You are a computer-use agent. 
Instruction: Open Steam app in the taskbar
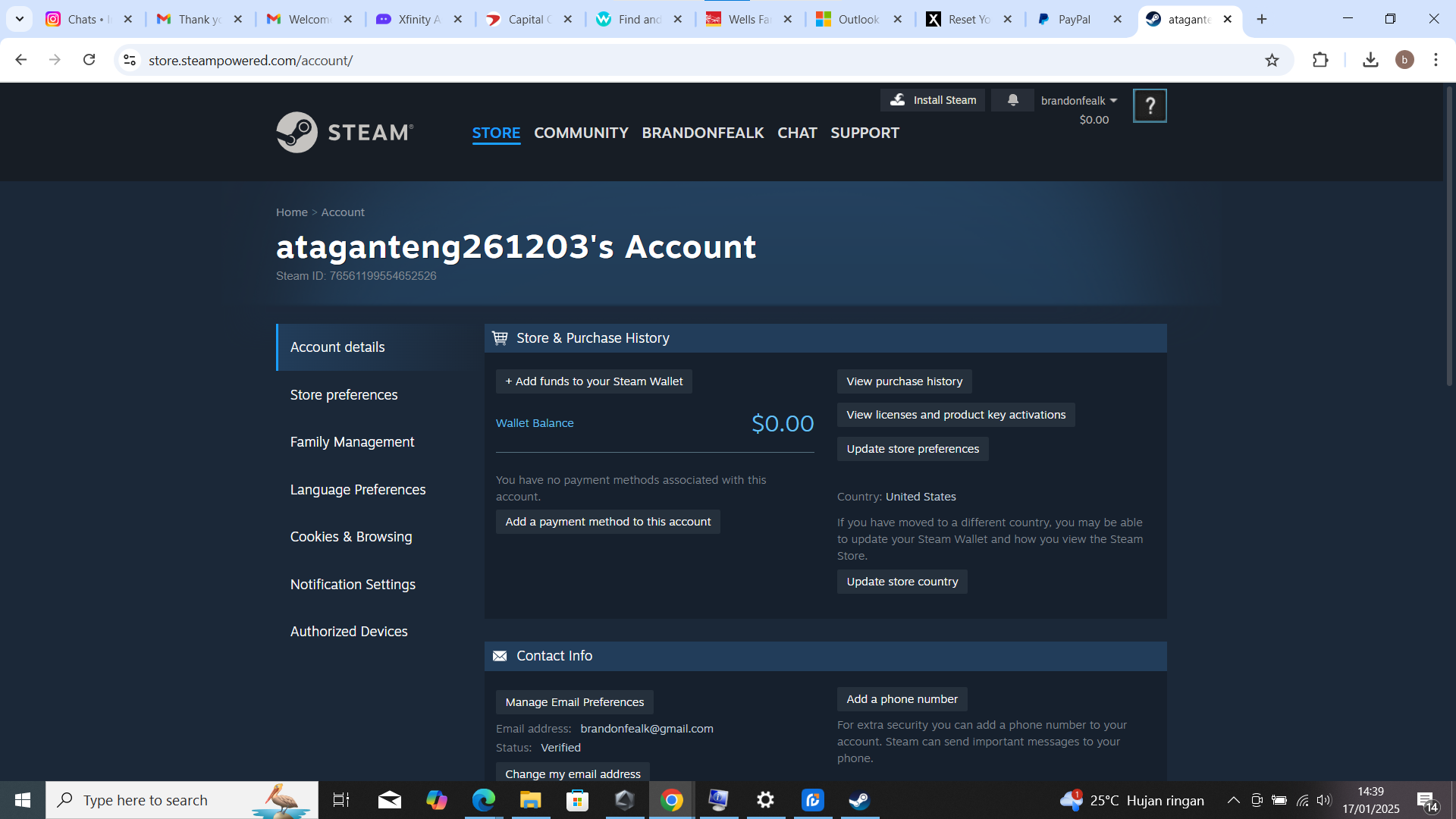[x=859, y=800]
